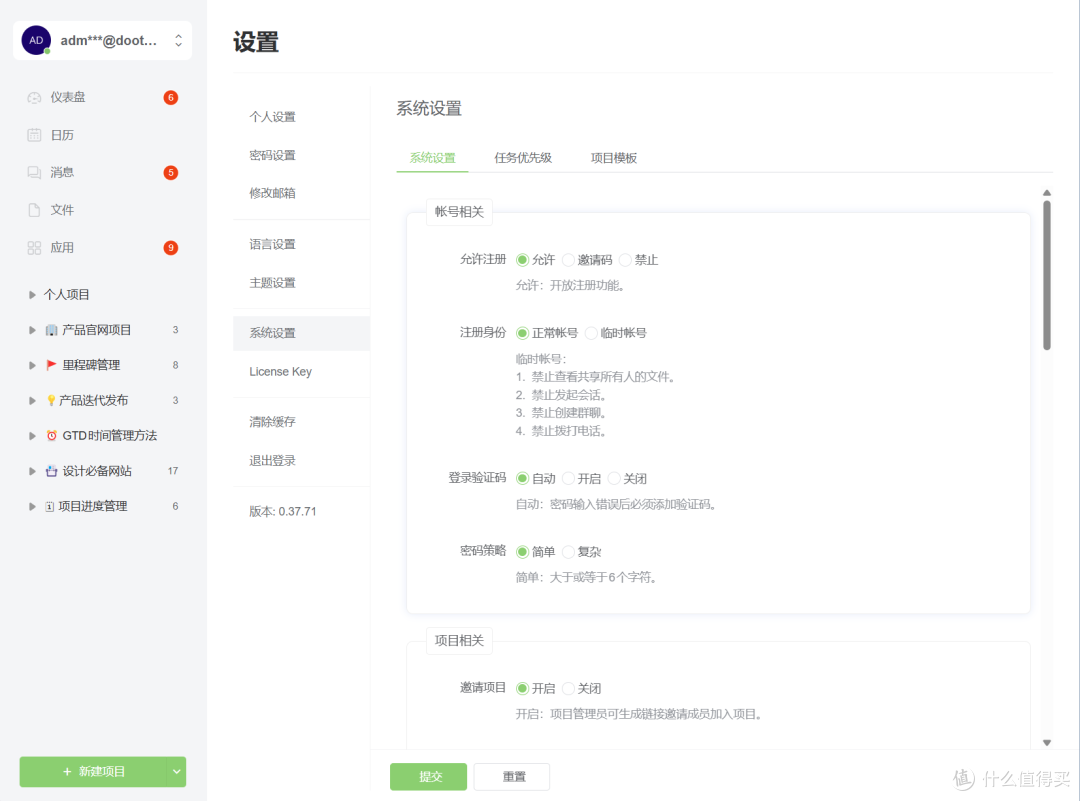Click the 设计必备网站 project icon

[52, 471]
